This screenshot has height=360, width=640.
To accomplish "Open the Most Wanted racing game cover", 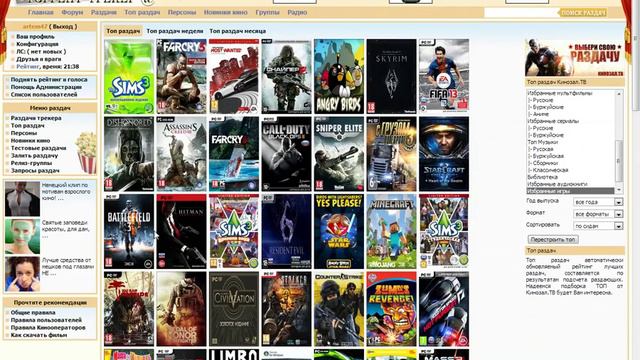I will 234,76.
